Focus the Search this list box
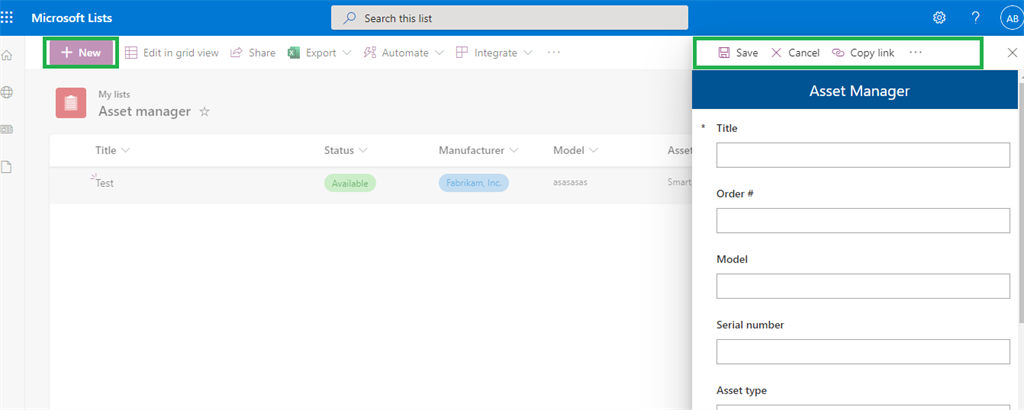Viewport: 1024px width, 410px height. [x=509, y=18]
